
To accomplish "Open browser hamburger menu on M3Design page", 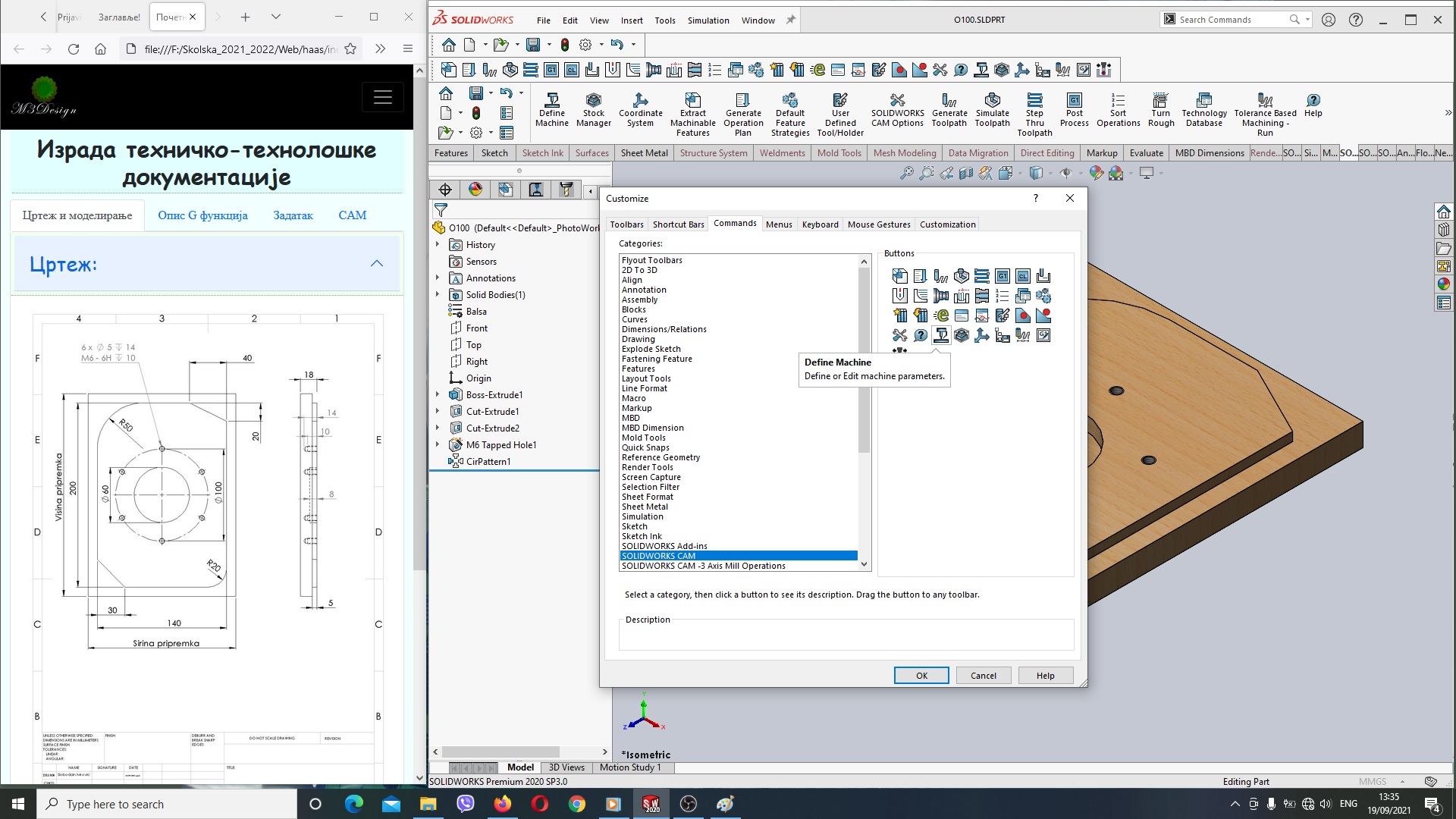I will tap(383, 97).
